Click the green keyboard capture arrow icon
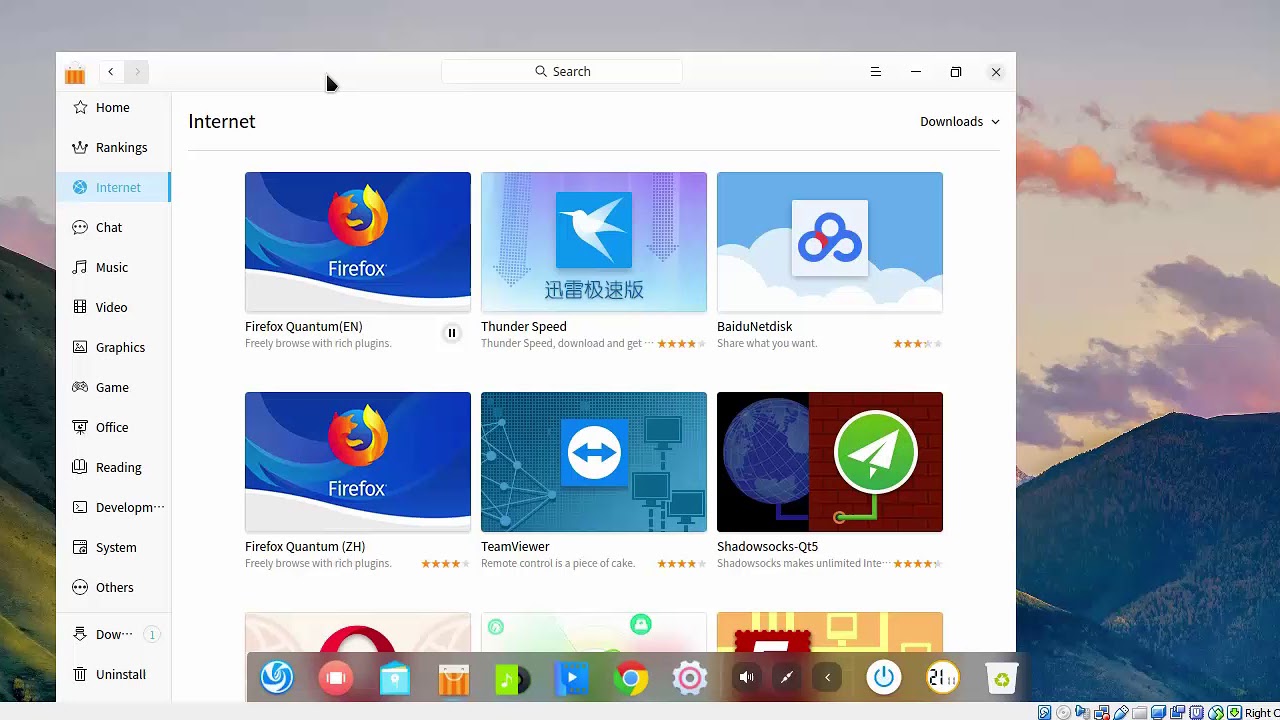The width and height of the screenshot is (1280, 720). [x=1234, y=713]
